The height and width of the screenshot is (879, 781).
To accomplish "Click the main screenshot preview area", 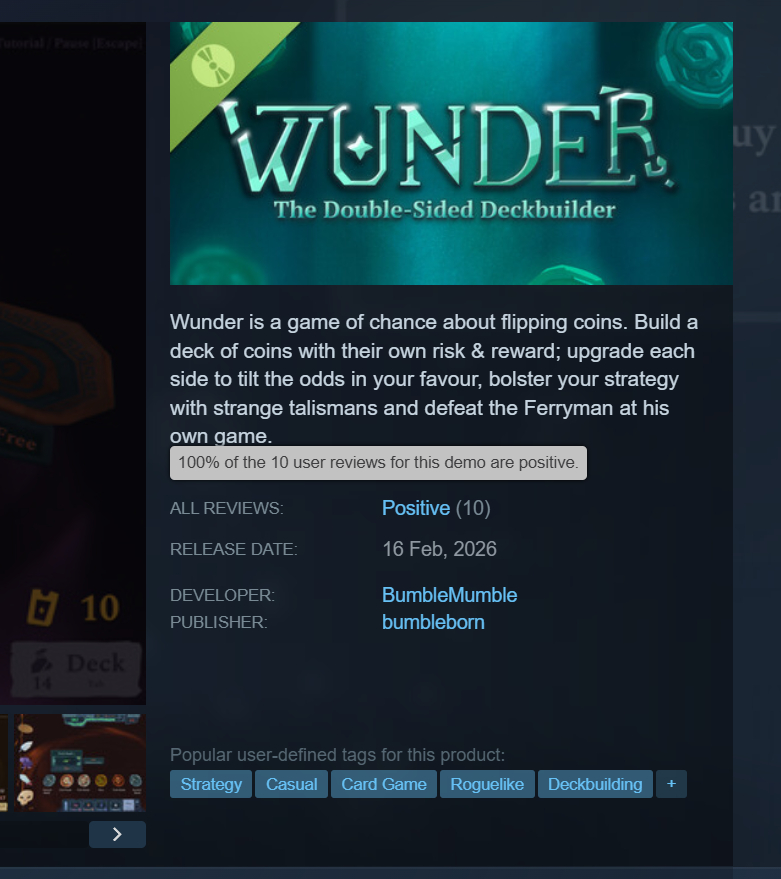I will pos(73,363).
